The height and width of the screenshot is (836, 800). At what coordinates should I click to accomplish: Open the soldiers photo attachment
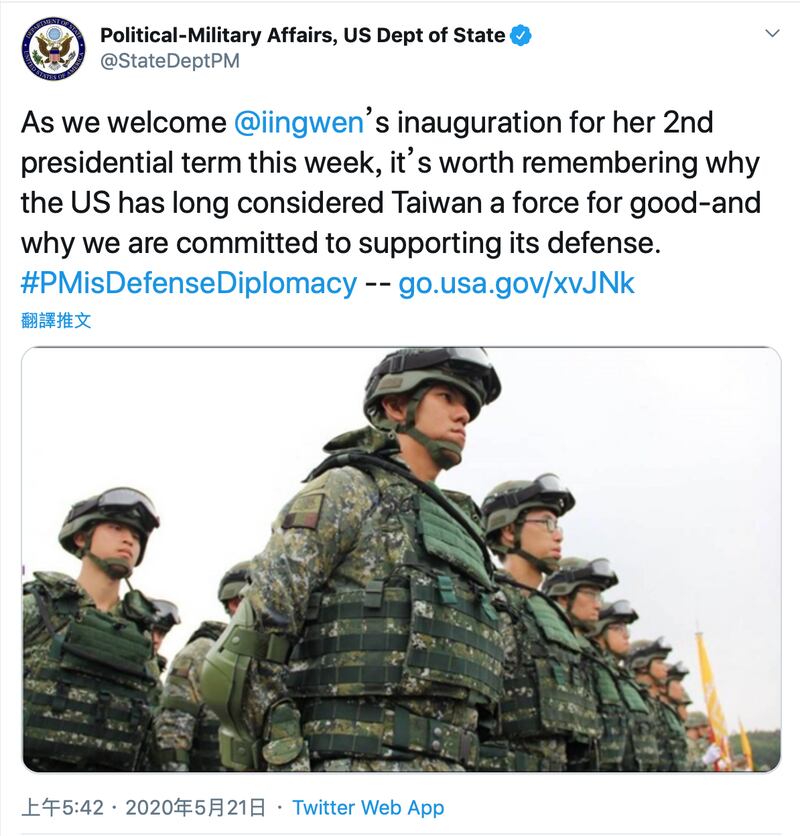click(x=400, y=560)
